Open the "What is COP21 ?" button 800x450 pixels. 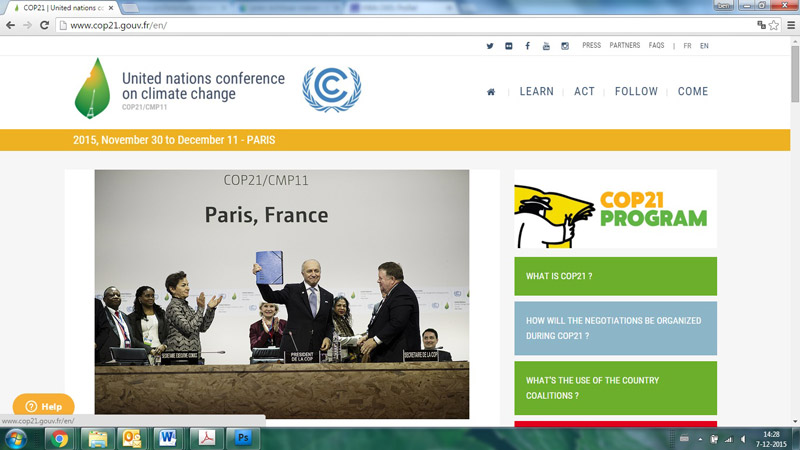(x=615, y=276)
